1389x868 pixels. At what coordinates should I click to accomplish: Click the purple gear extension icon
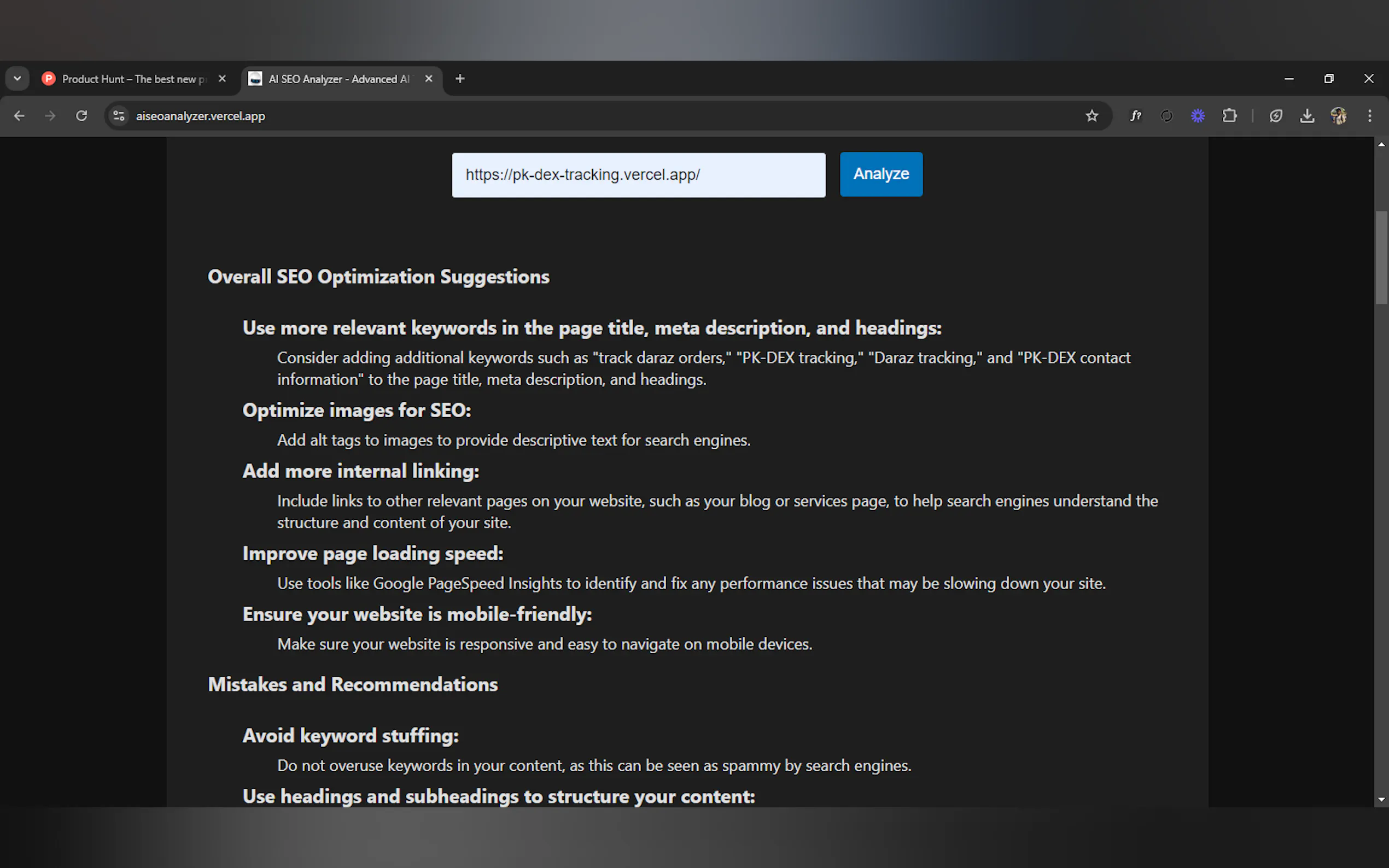[1198, 116]
